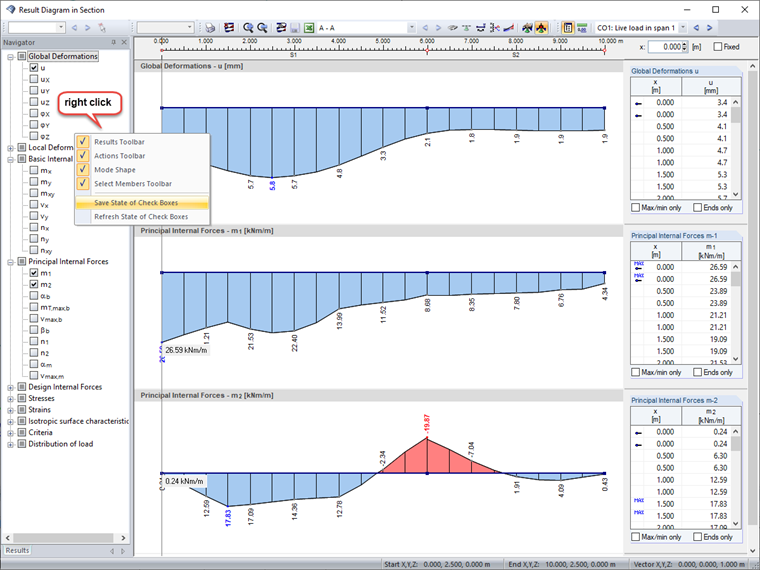Click the red-blue diagram icon right of Print
This screenshot has width=760, height=570.
(x=229, y=28)
